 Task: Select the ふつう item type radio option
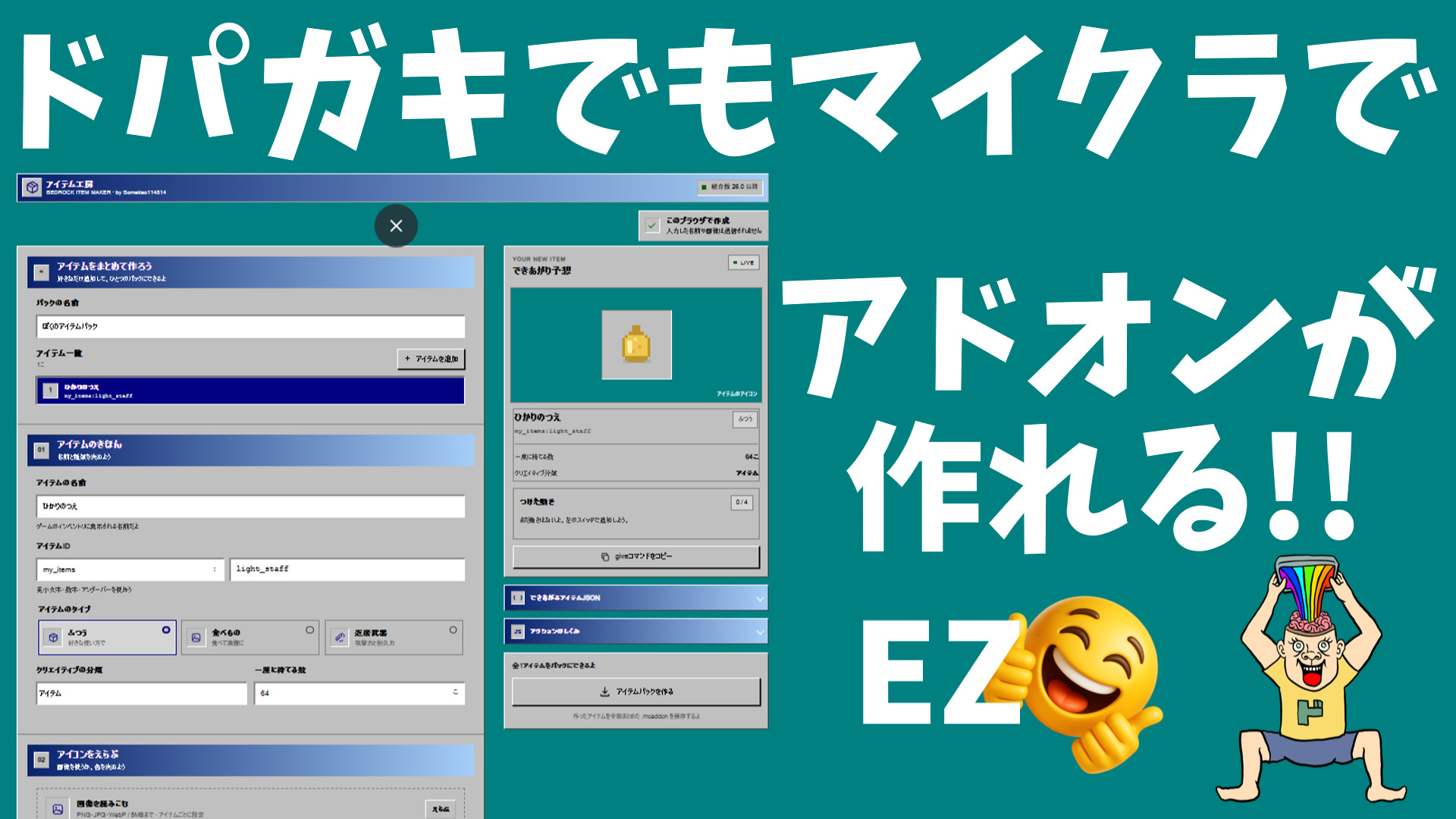[x=108, y=637]
